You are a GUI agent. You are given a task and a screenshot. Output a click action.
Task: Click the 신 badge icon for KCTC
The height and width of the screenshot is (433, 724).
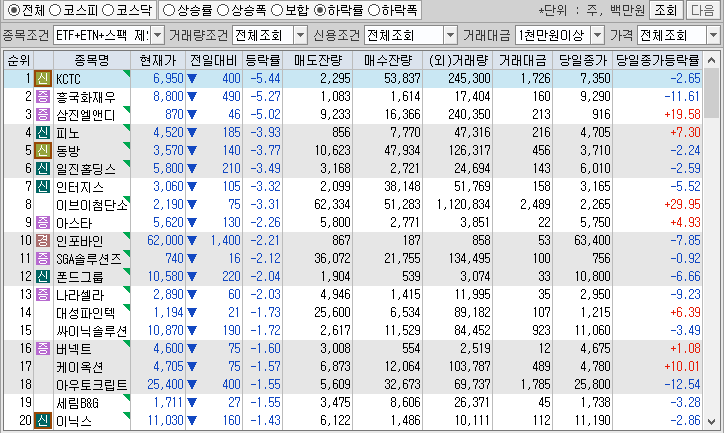tap(43, 78)
